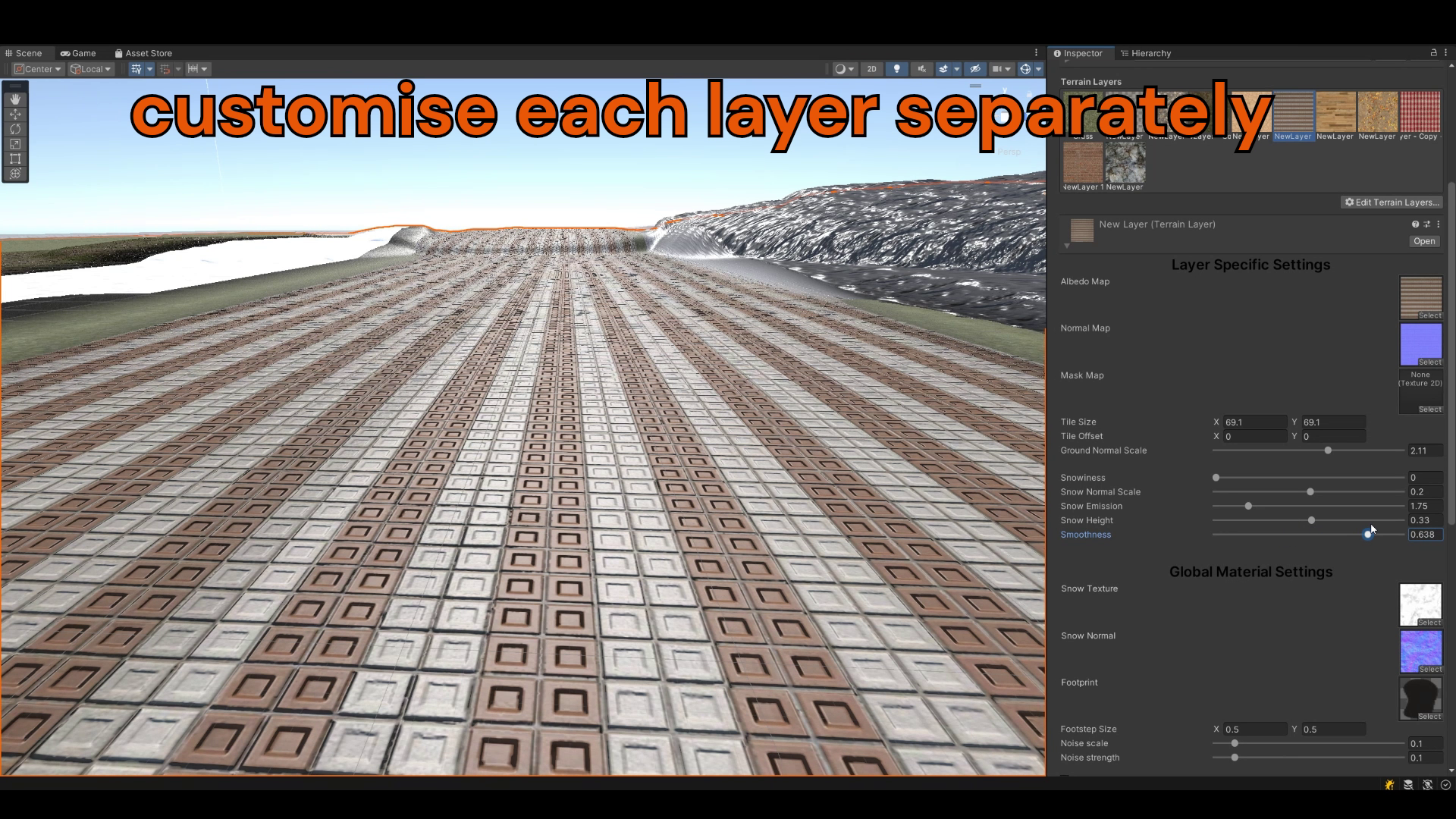Open terrain layer preset selector icon
This screenshot has height=819, width=1456.
(1426, 224)
